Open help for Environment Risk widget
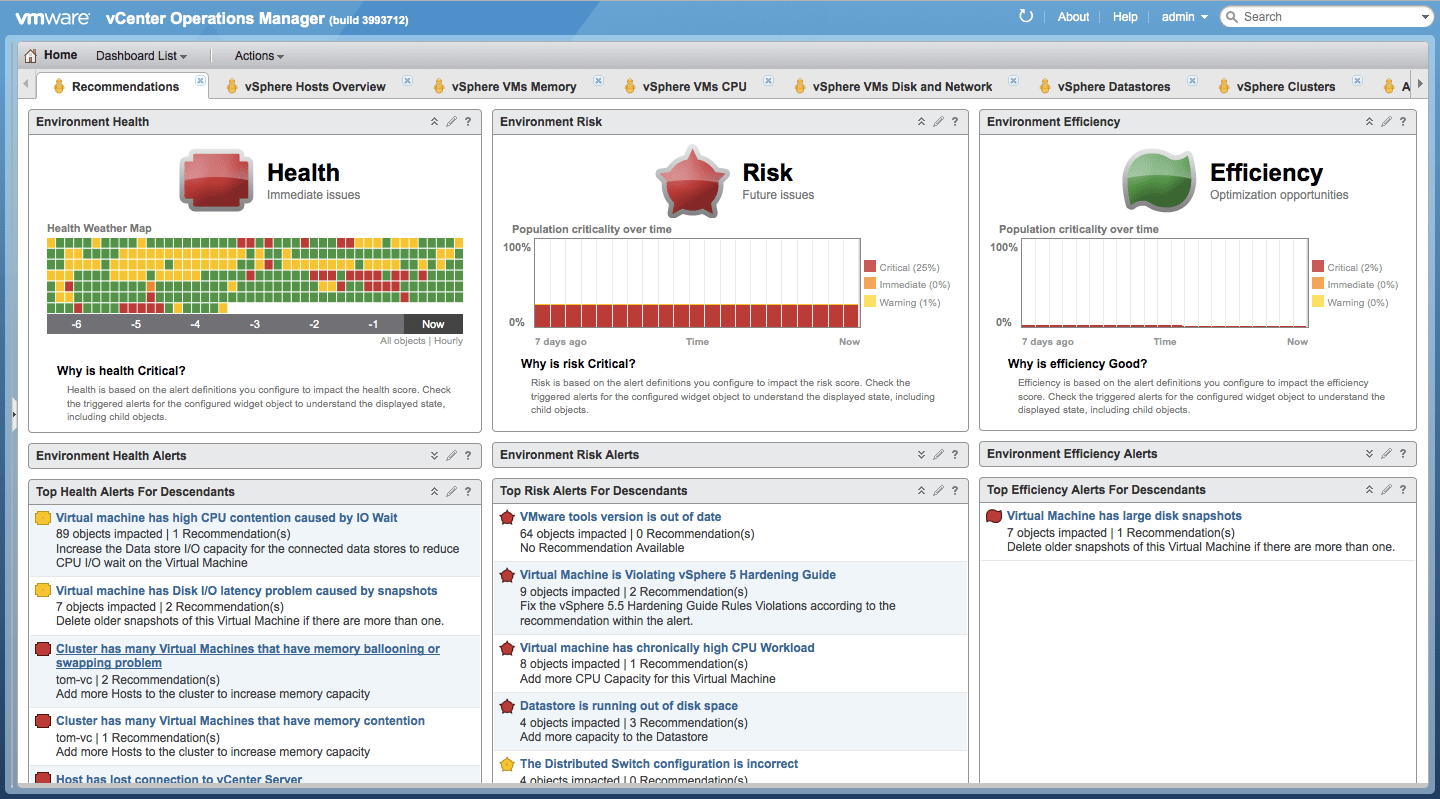 pos(955,122)
